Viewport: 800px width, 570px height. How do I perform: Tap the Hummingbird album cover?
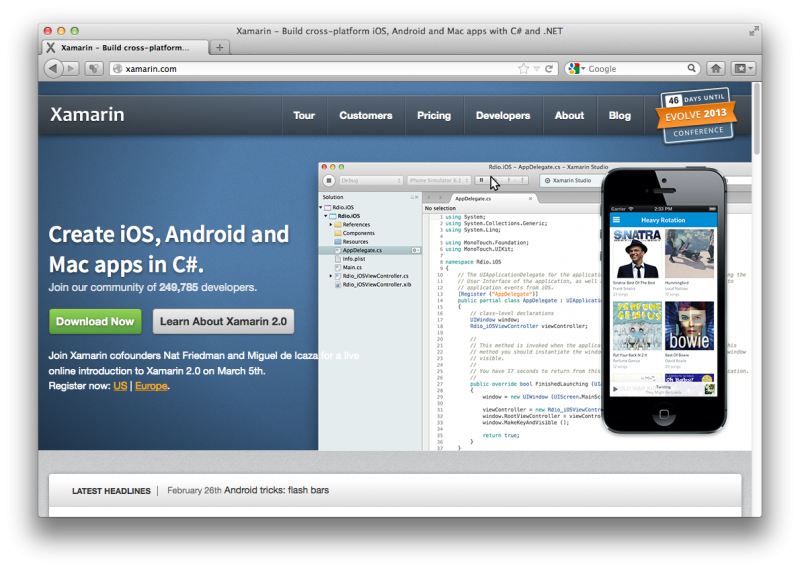pyautogui.click(x=689, y=253)
